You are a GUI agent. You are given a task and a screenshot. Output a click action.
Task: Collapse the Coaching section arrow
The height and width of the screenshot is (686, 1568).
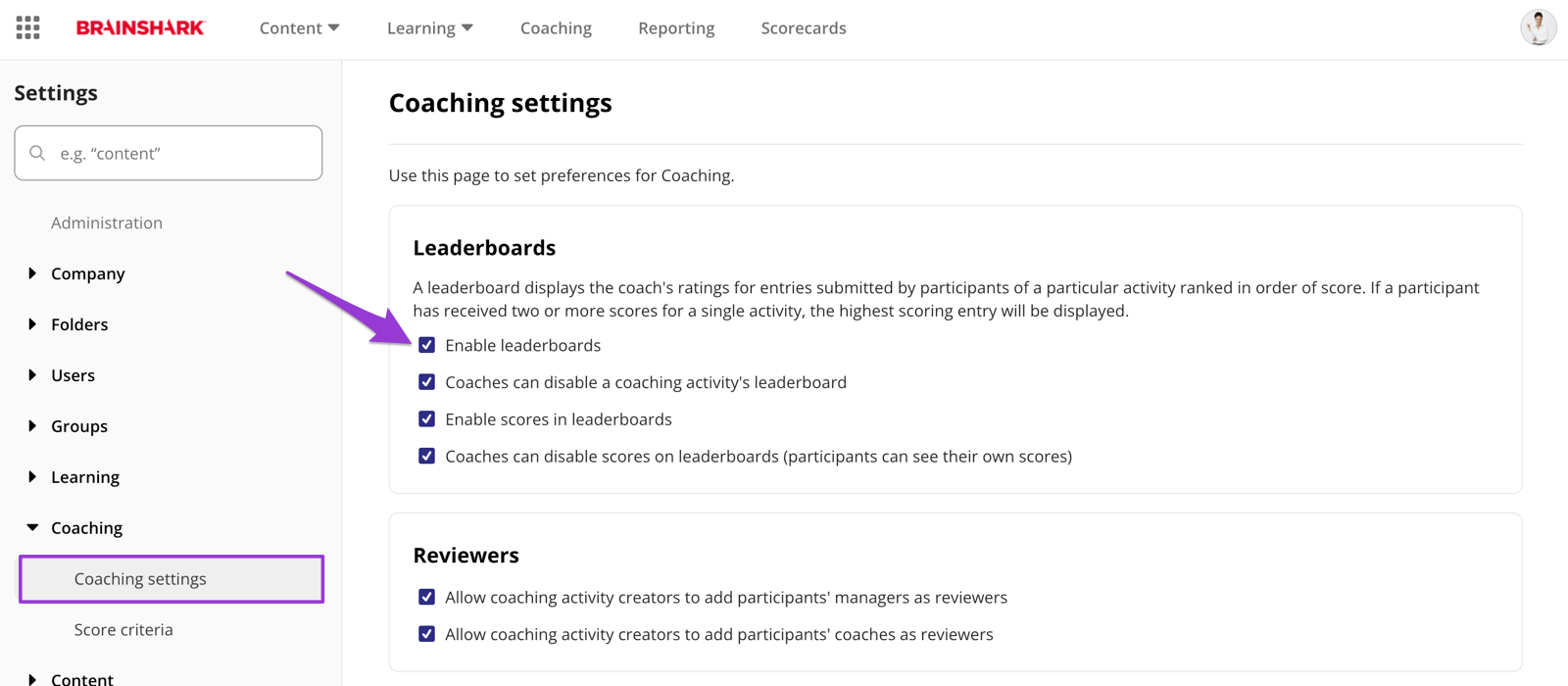coord(32,528)
